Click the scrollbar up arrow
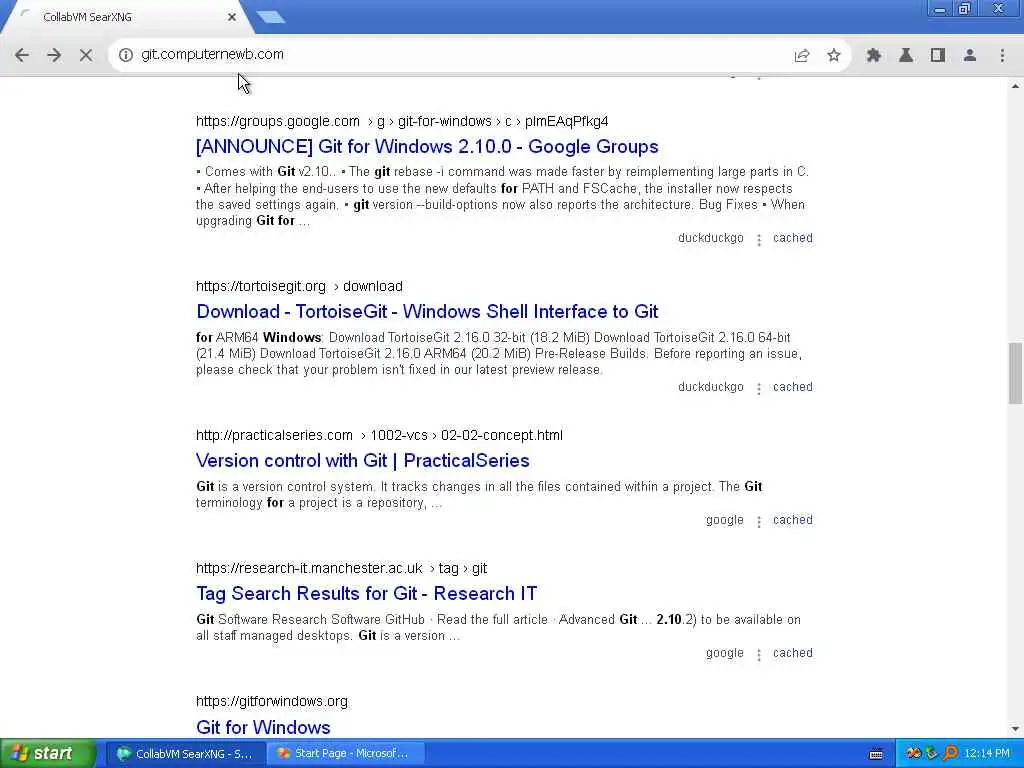 point(1015,86)
